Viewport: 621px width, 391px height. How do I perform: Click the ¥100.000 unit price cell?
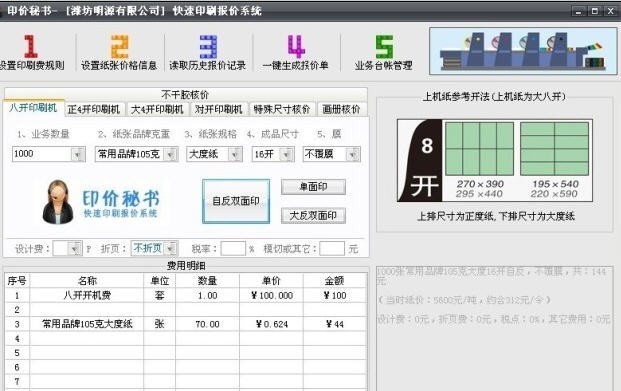coord(272,295)
